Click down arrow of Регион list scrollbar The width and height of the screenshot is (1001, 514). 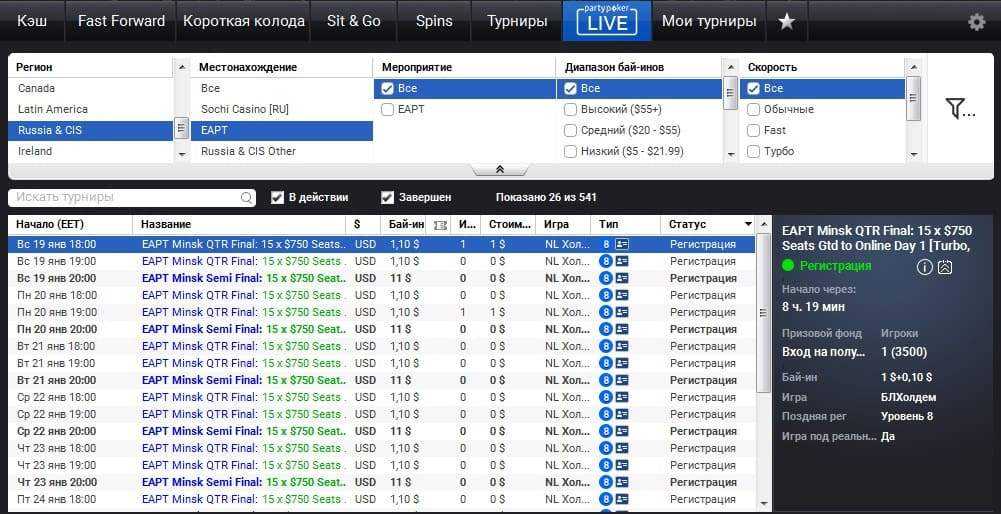pyautogui.click(x=182, y=155)
